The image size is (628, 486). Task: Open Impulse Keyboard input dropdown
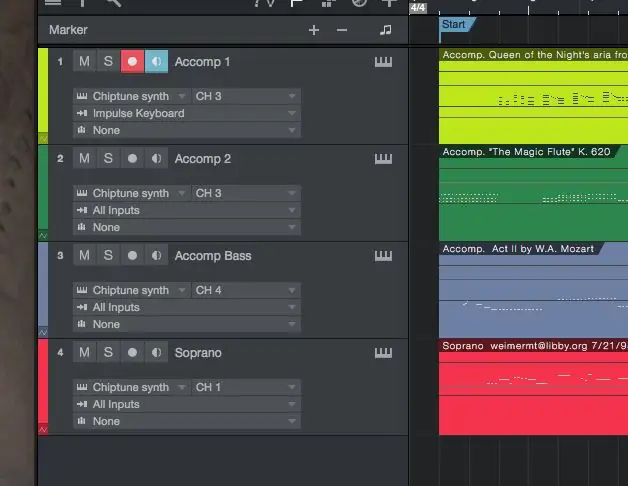pyautogui.click(x=187, y=113)
